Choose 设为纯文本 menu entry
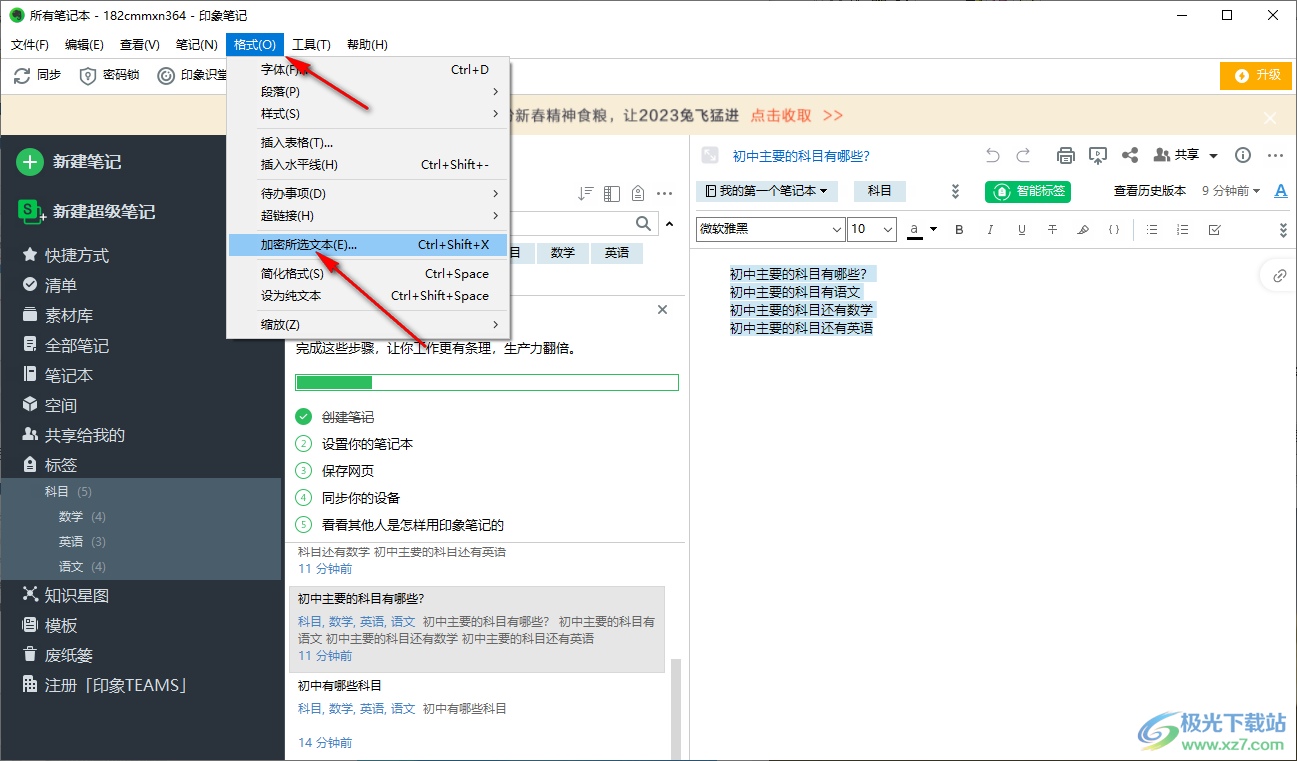This screenshot has height=761, width=1297. (x=368, y=296)
